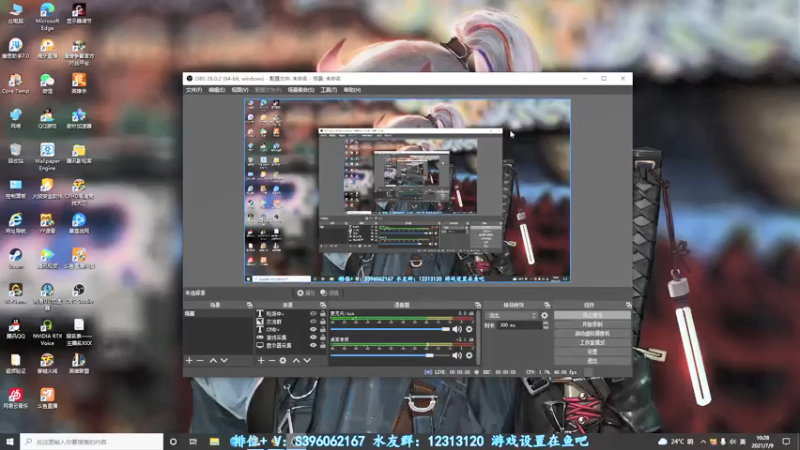The image size is (800, 450).
Task: Move the scene up in the Scenes panel
Action: pyautogui.click(x=213, y=360)
